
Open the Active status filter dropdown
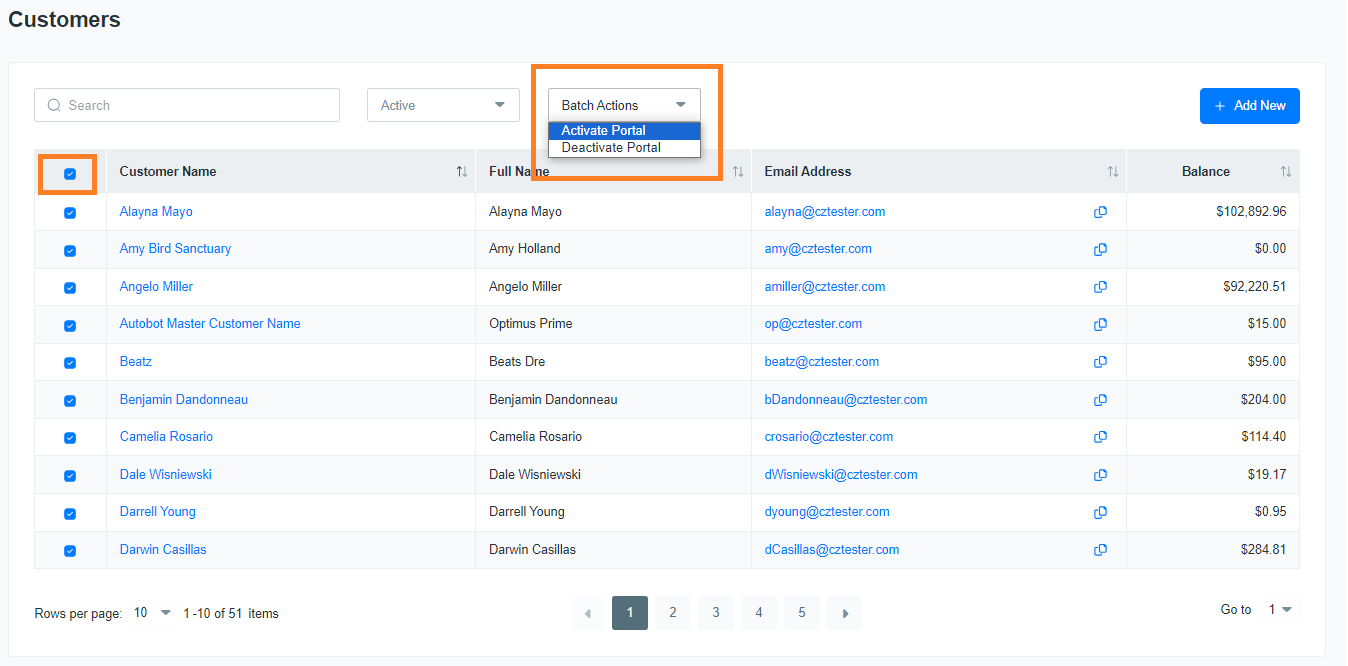(x=443, y=105)
